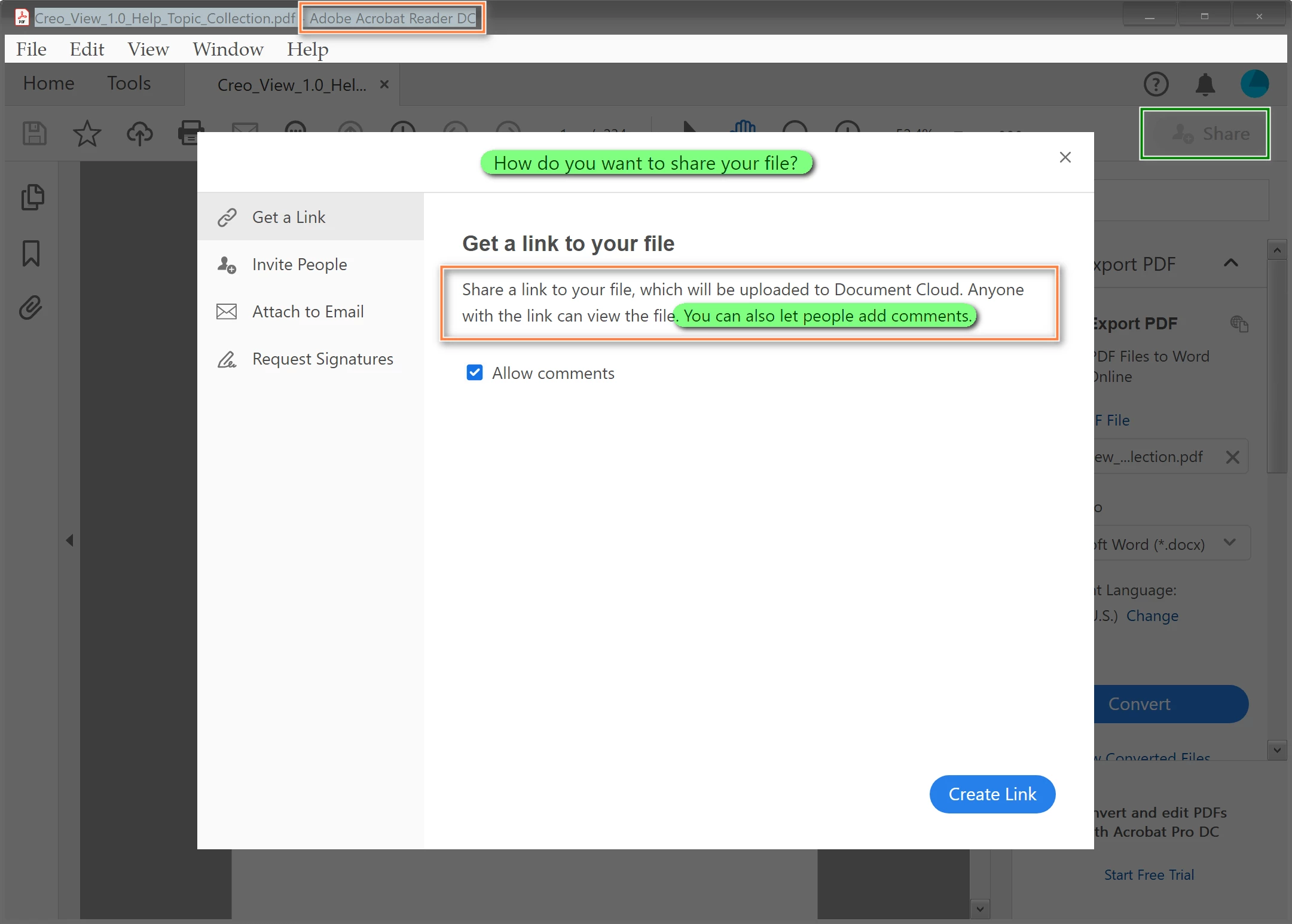Select Invite People sharing option
The width and height of the screenshot is (1292, 924).
[300, 264]
